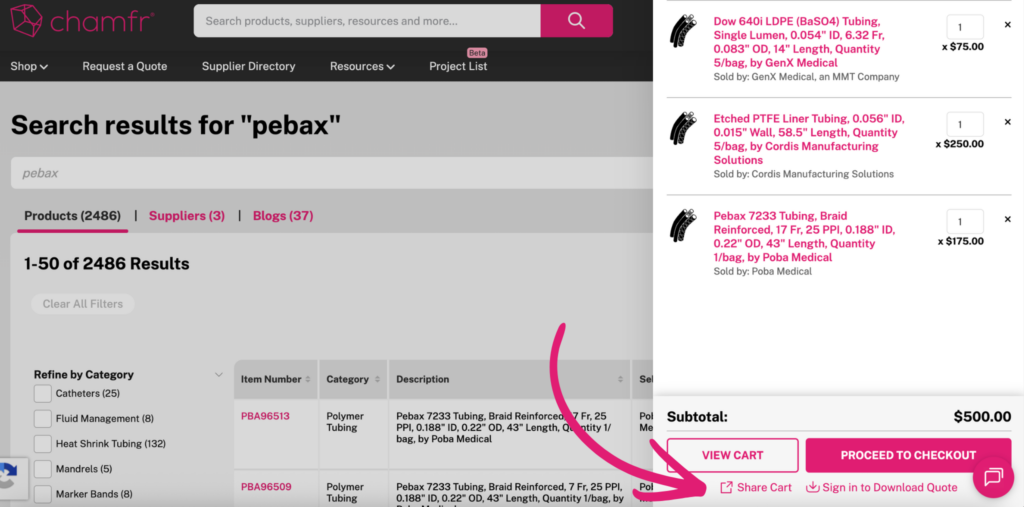Screen dimensions: 1024x507
Task: Open Pebax 7233 Tubing cart product link
Action: tap(804, 237)
